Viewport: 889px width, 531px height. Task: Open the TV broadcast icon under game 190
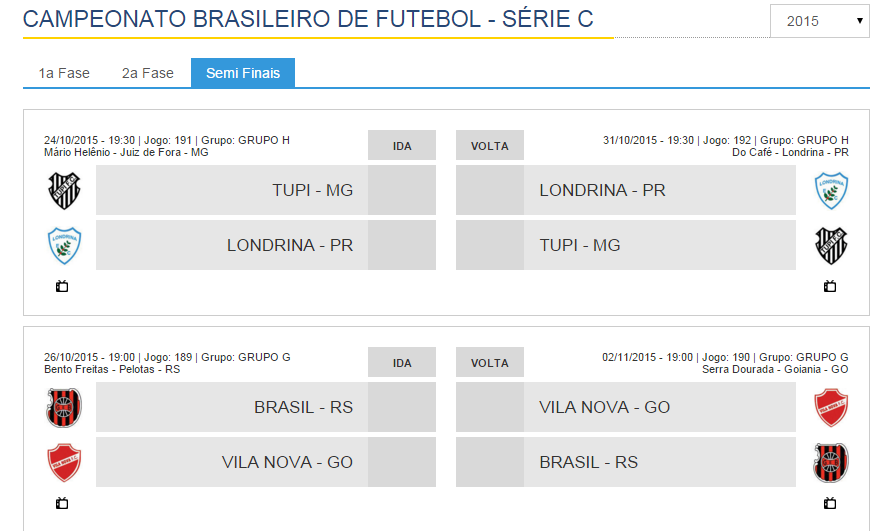830,503
